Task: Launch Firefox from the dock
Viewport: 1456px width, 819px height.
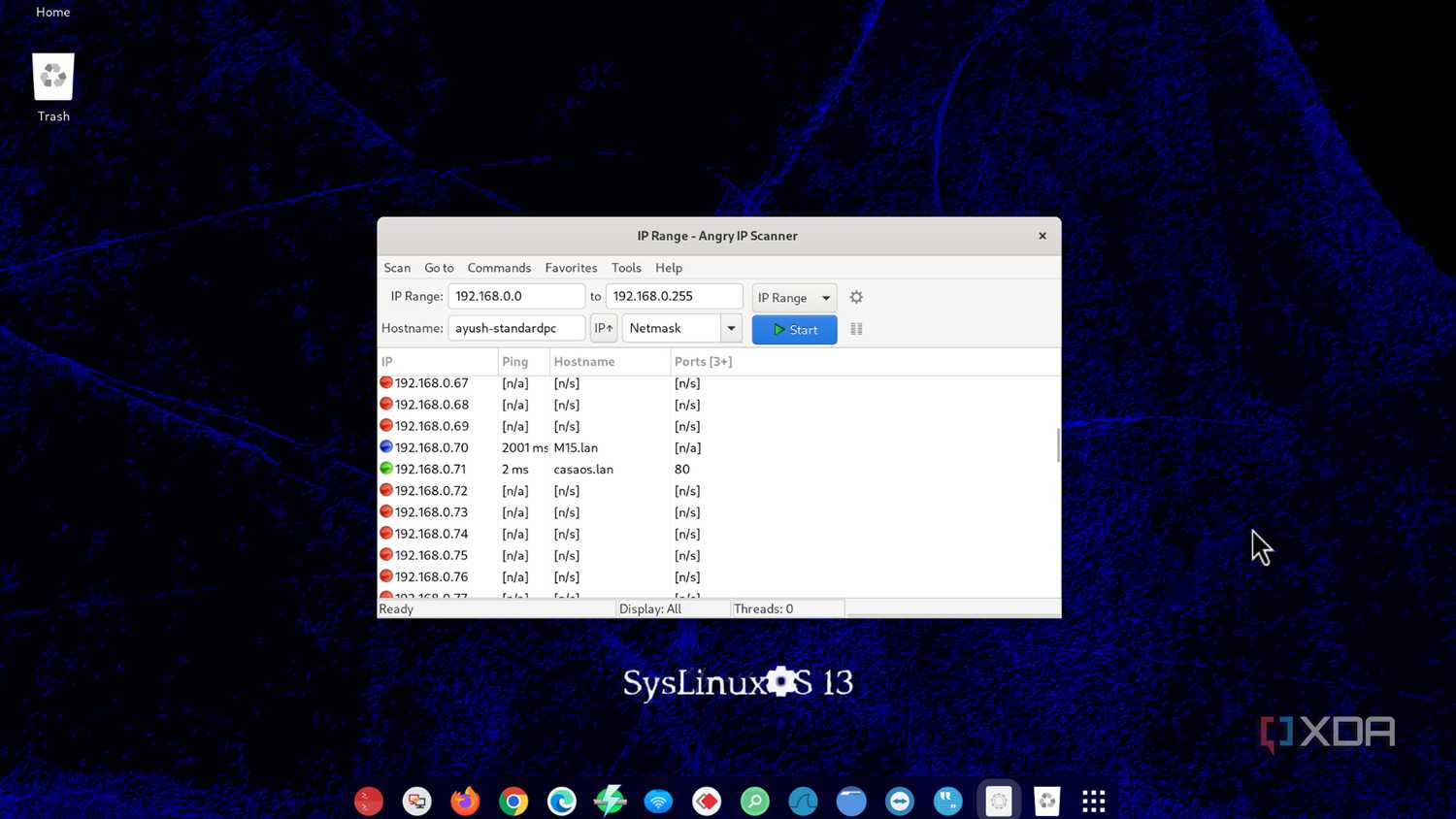Action: point(465,801)
